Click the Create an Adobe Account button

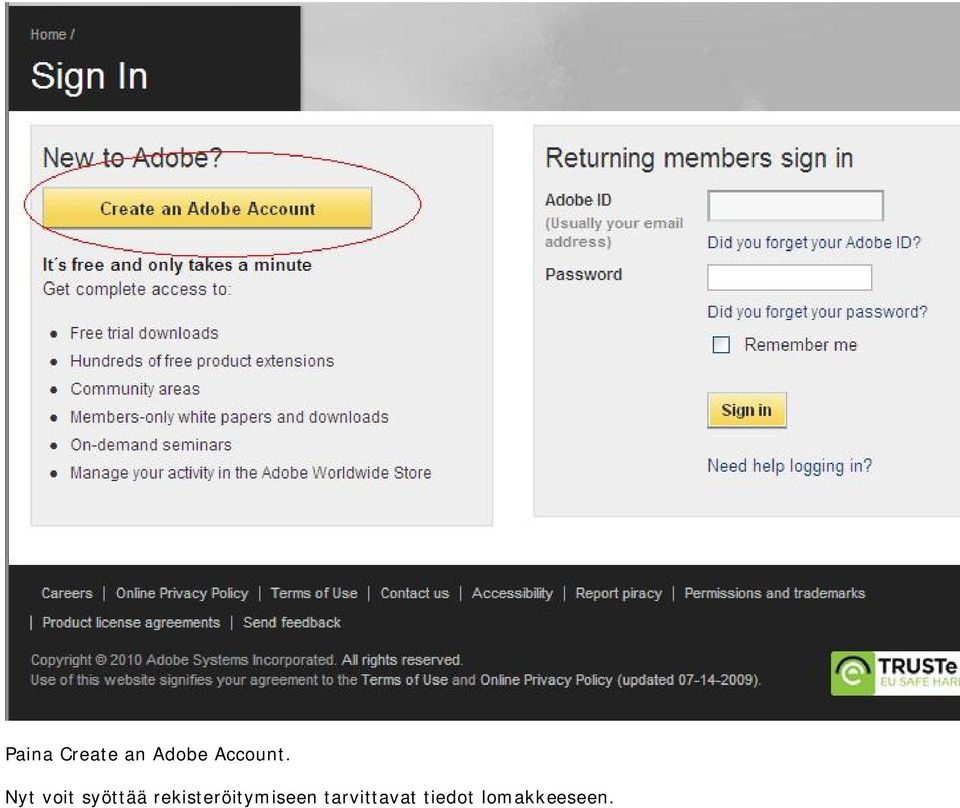[207, 209]
